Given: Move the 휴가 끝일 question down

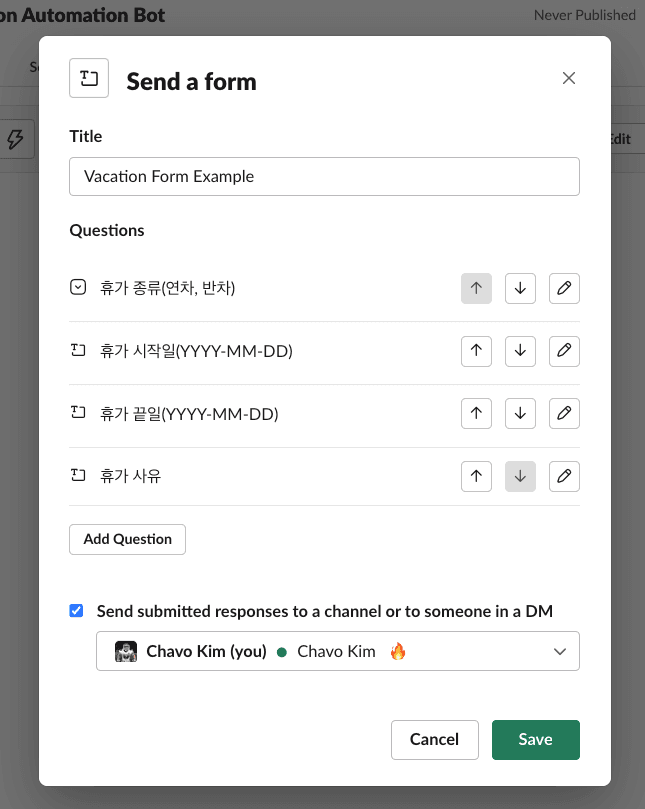Looking at the screenshot, I should [520, 414].
